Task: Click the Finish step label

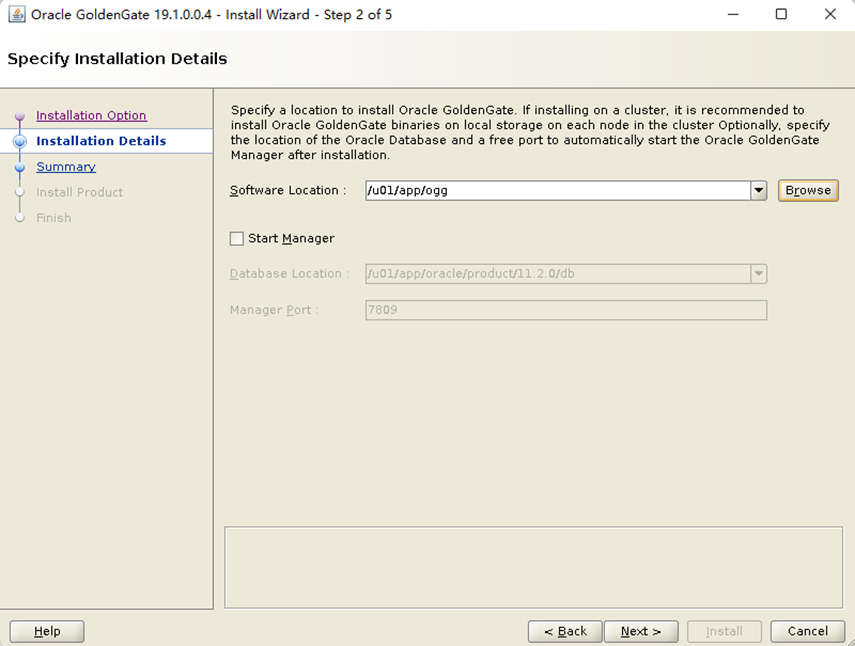Action: pos(53,218)
